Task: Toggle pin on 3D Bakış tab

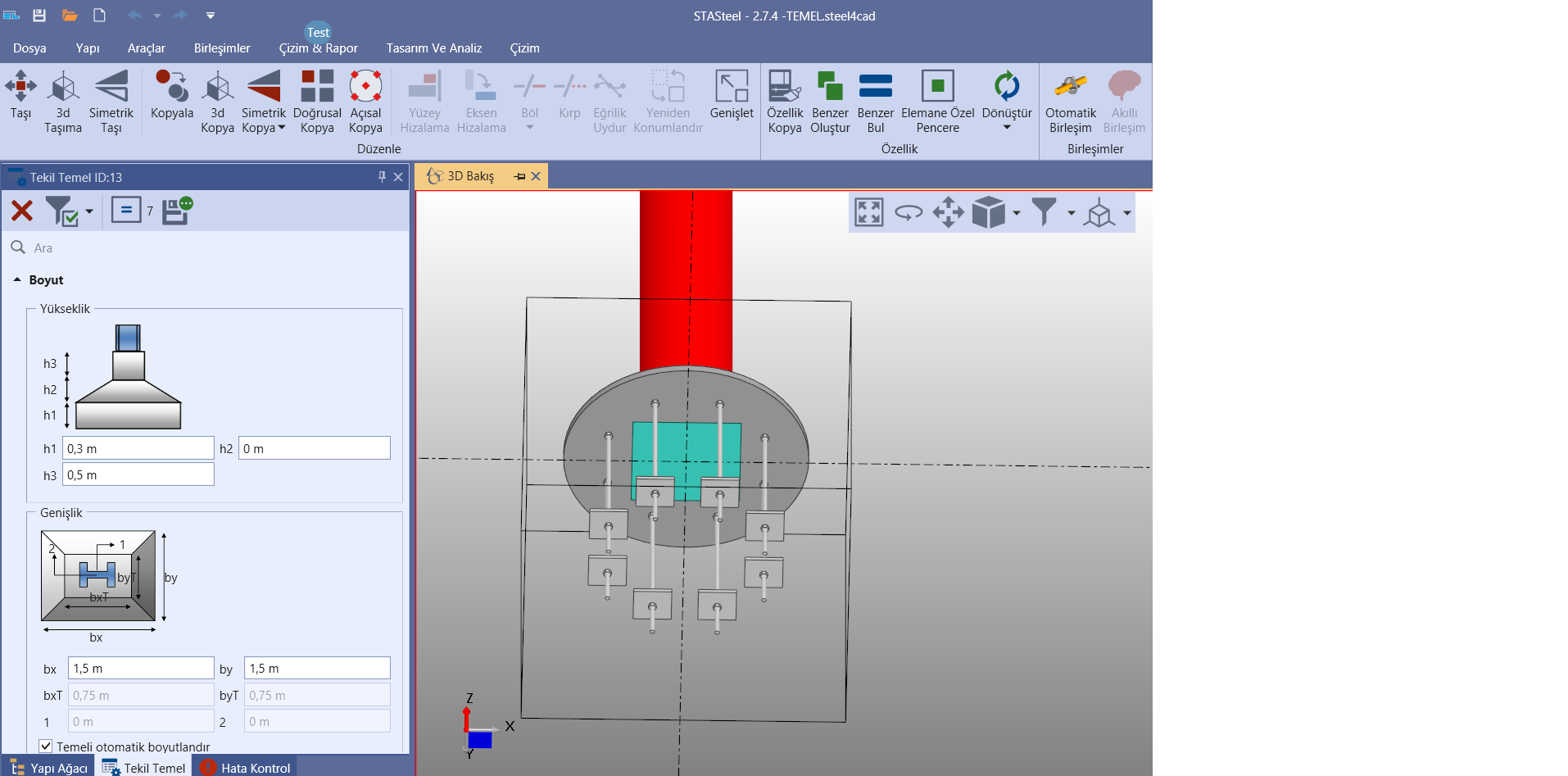Action: point(519,176)
